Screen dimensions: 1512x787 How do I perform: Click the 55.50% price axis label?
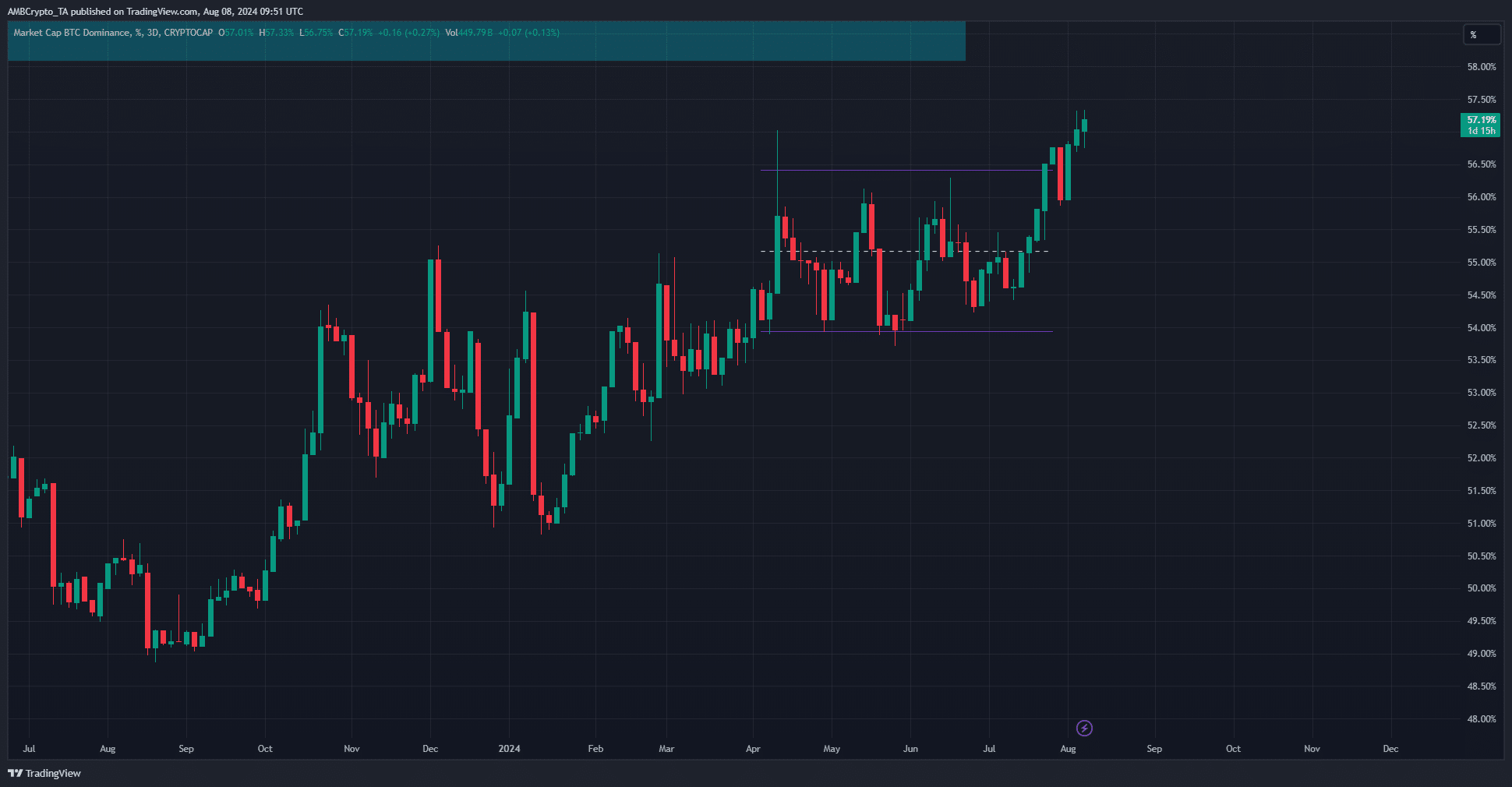[1481, 230]
